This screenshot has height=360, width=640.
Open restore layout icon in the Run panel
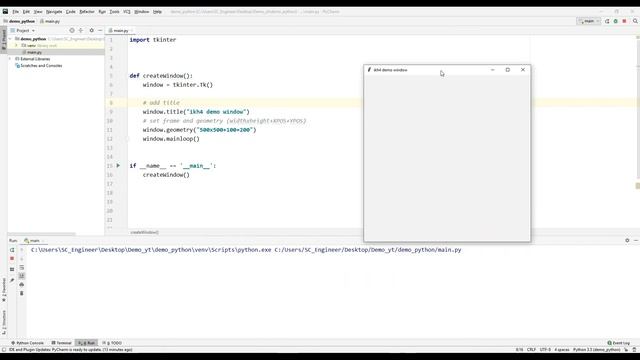pos(12,269)
